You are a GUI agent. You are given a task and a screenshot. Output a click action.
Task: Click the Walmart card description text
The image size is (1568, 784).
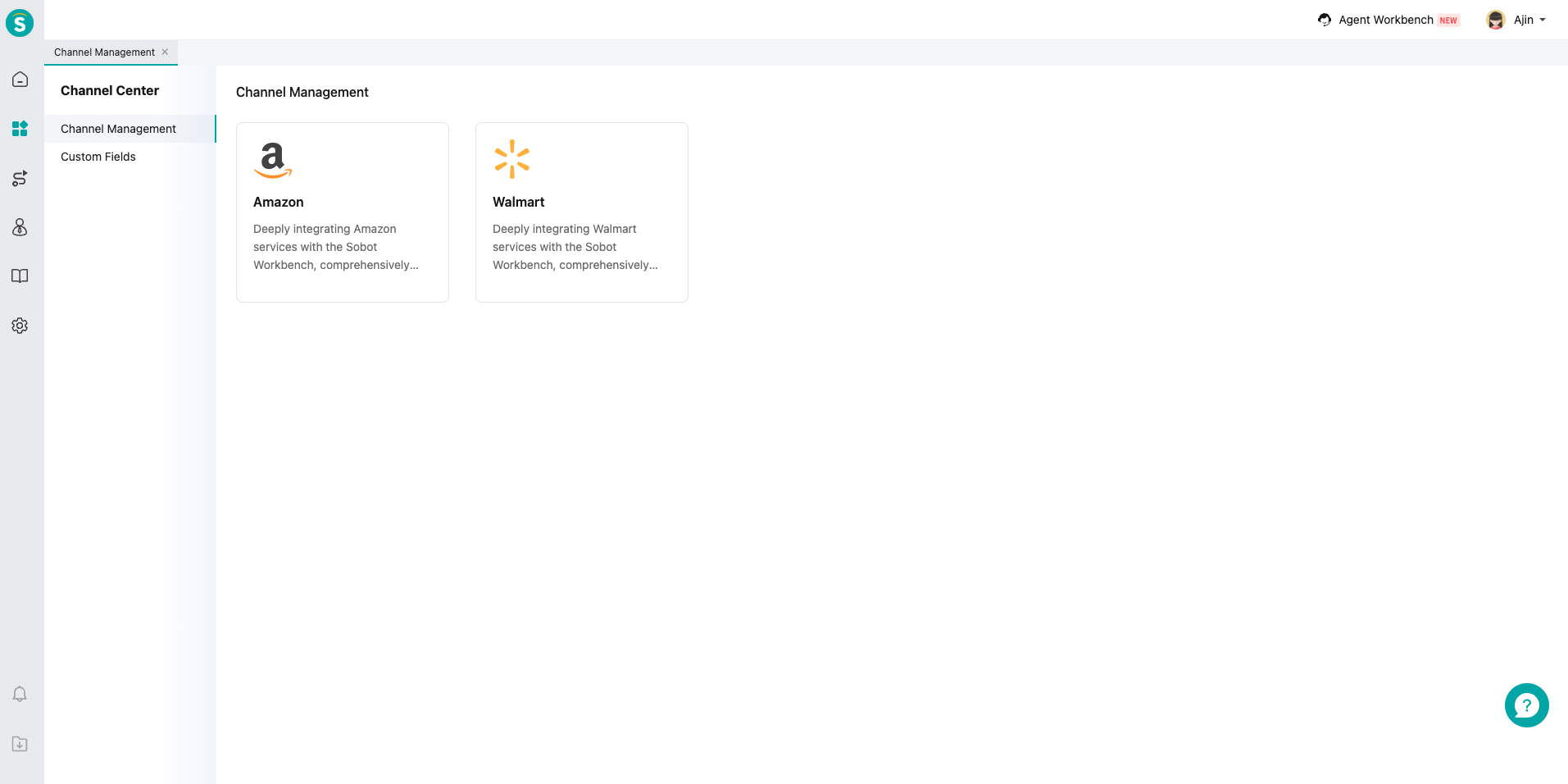click(575, 247)
